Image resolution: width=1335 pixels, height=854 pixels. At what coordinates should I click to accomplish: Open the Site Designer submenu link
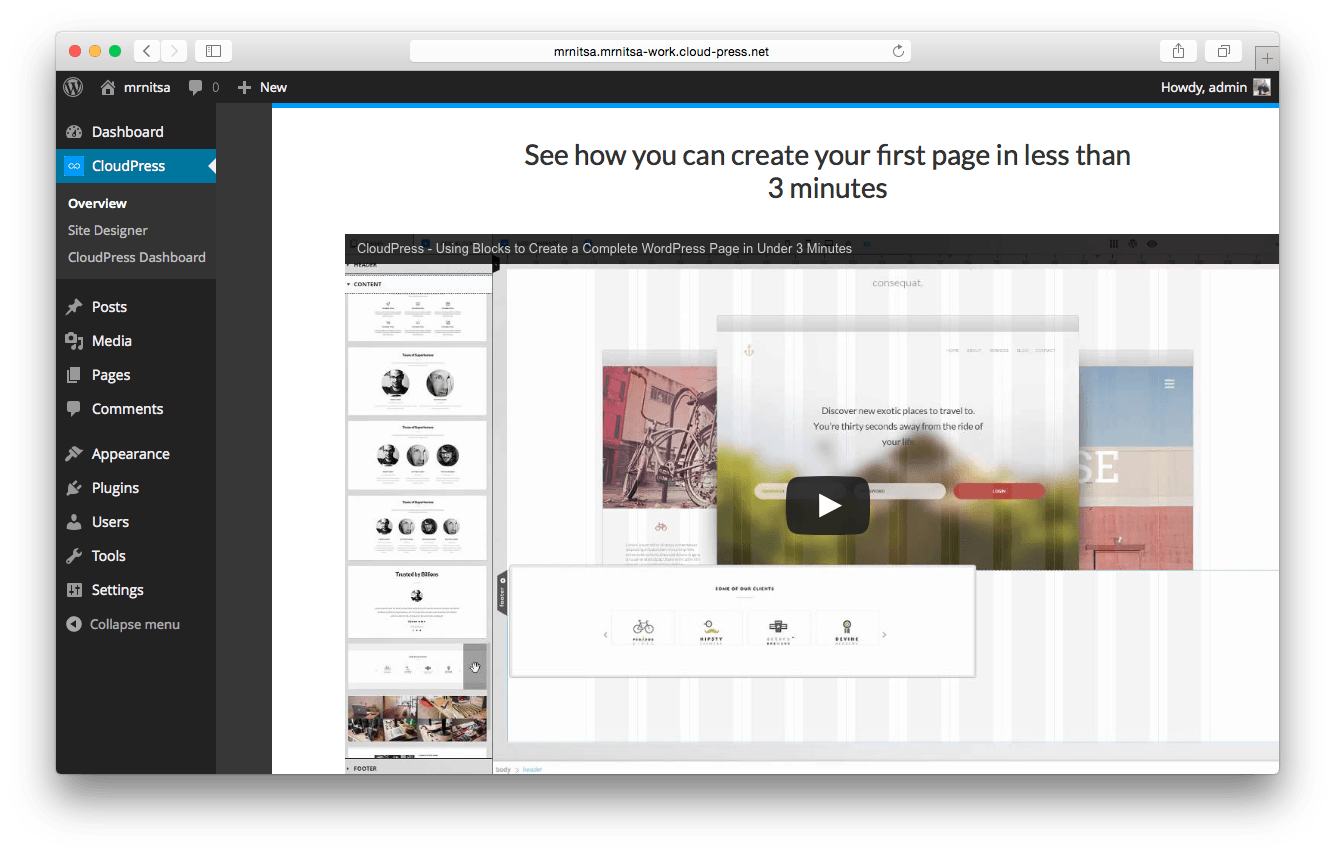click(x=107, y=230)
